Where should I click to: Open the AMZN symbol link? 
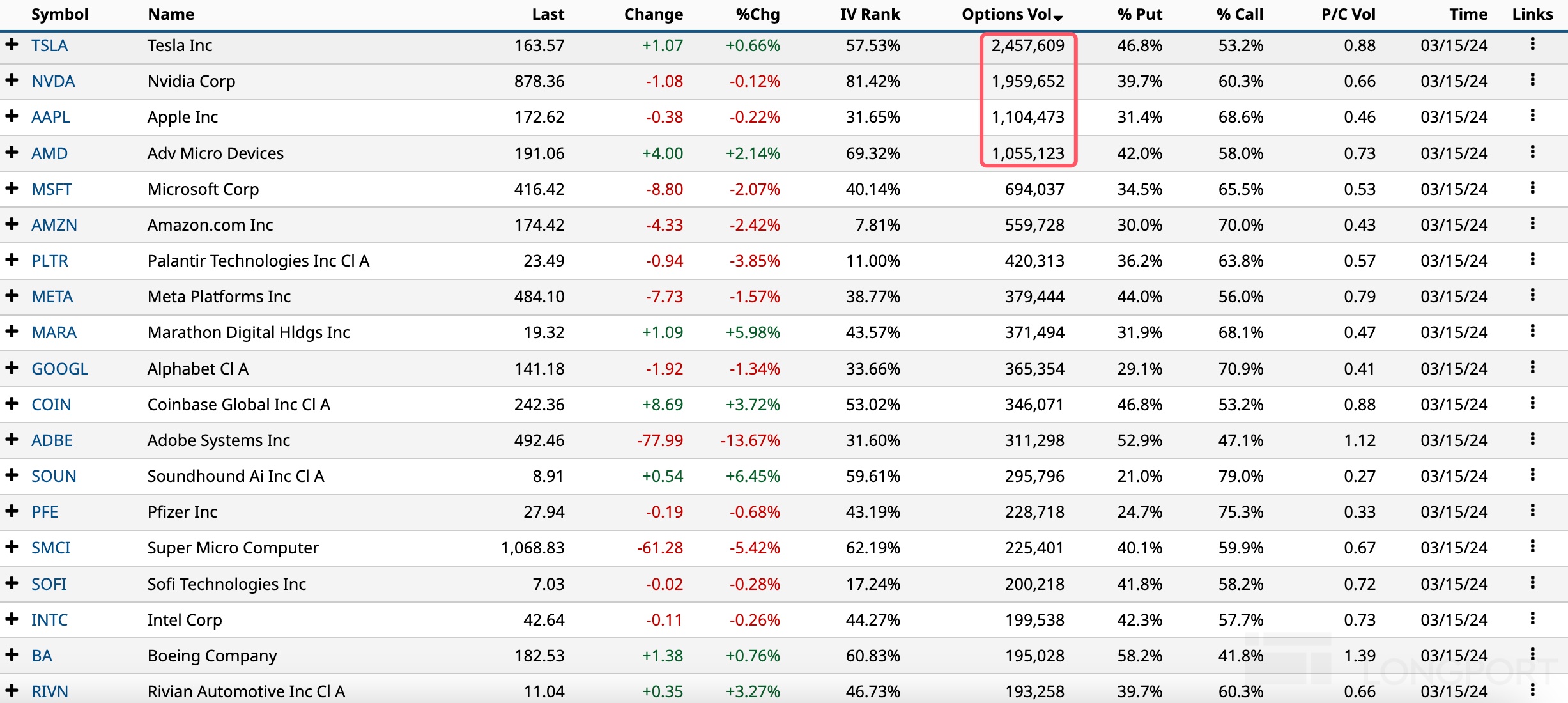pos(54,225)
